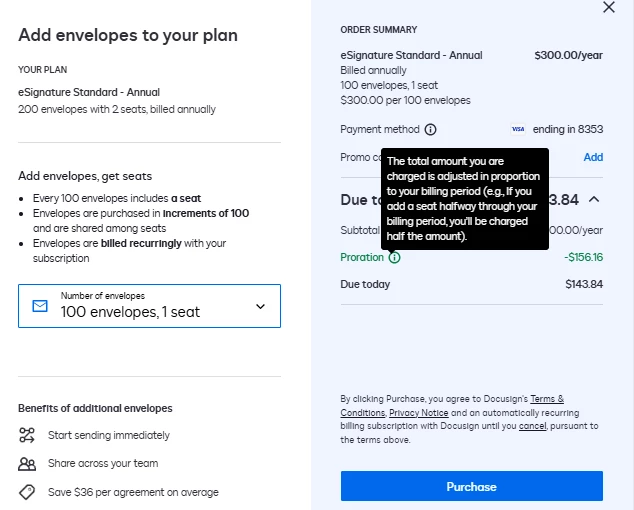Click the cancel subscription link

click(532, 426)
